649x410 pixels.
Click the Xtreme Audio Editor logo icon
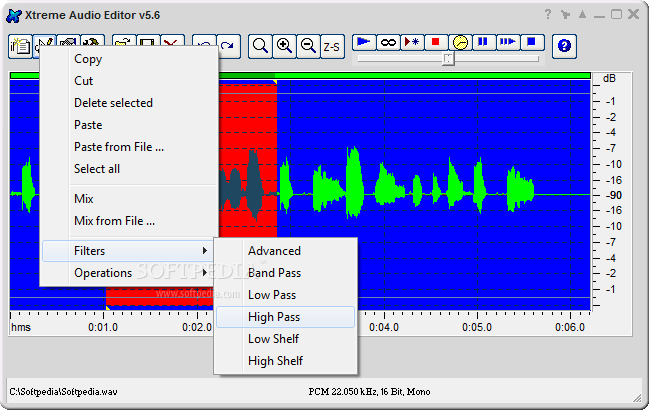[x=14, y=15]
